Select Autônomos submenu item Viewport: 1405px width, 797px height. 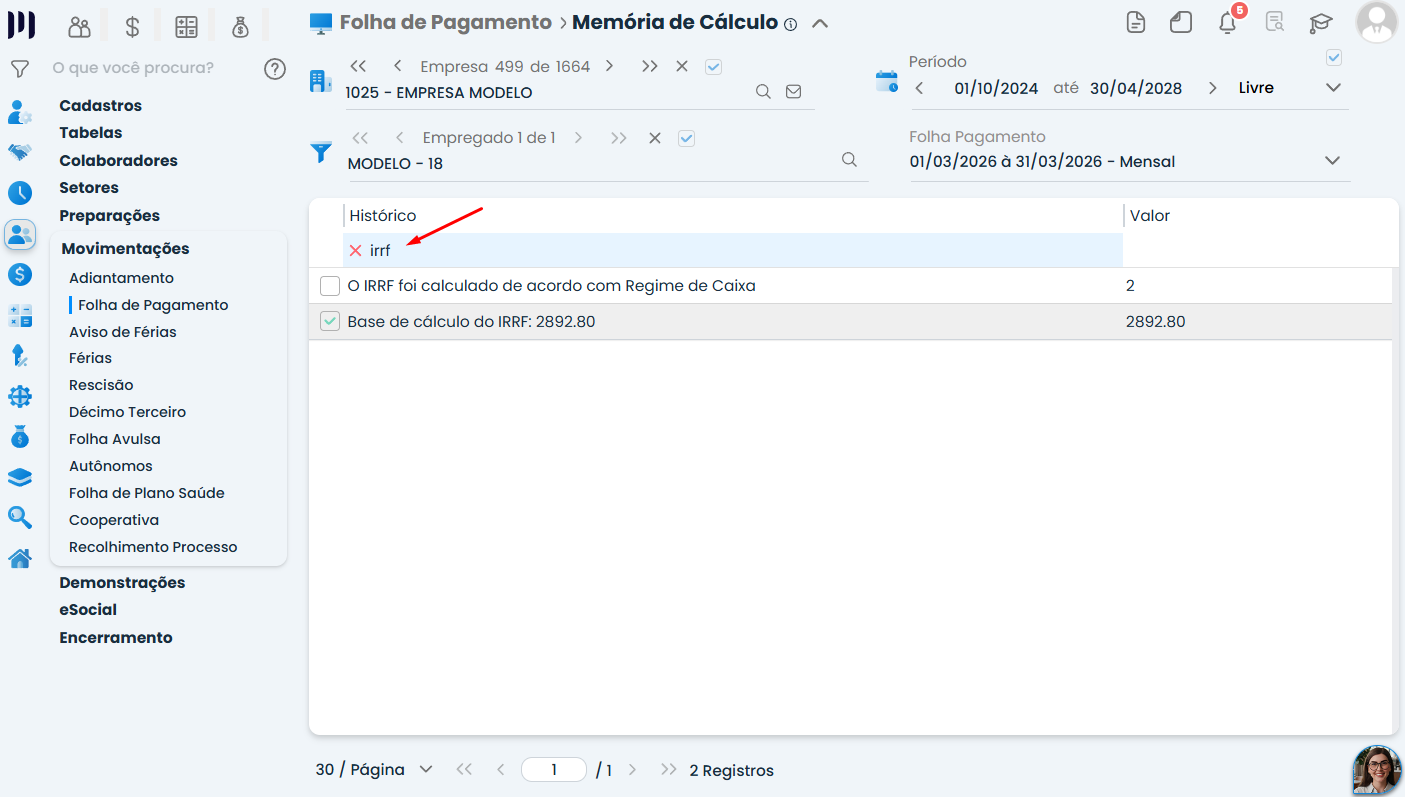pyautogui.click(x=111, y=466)
